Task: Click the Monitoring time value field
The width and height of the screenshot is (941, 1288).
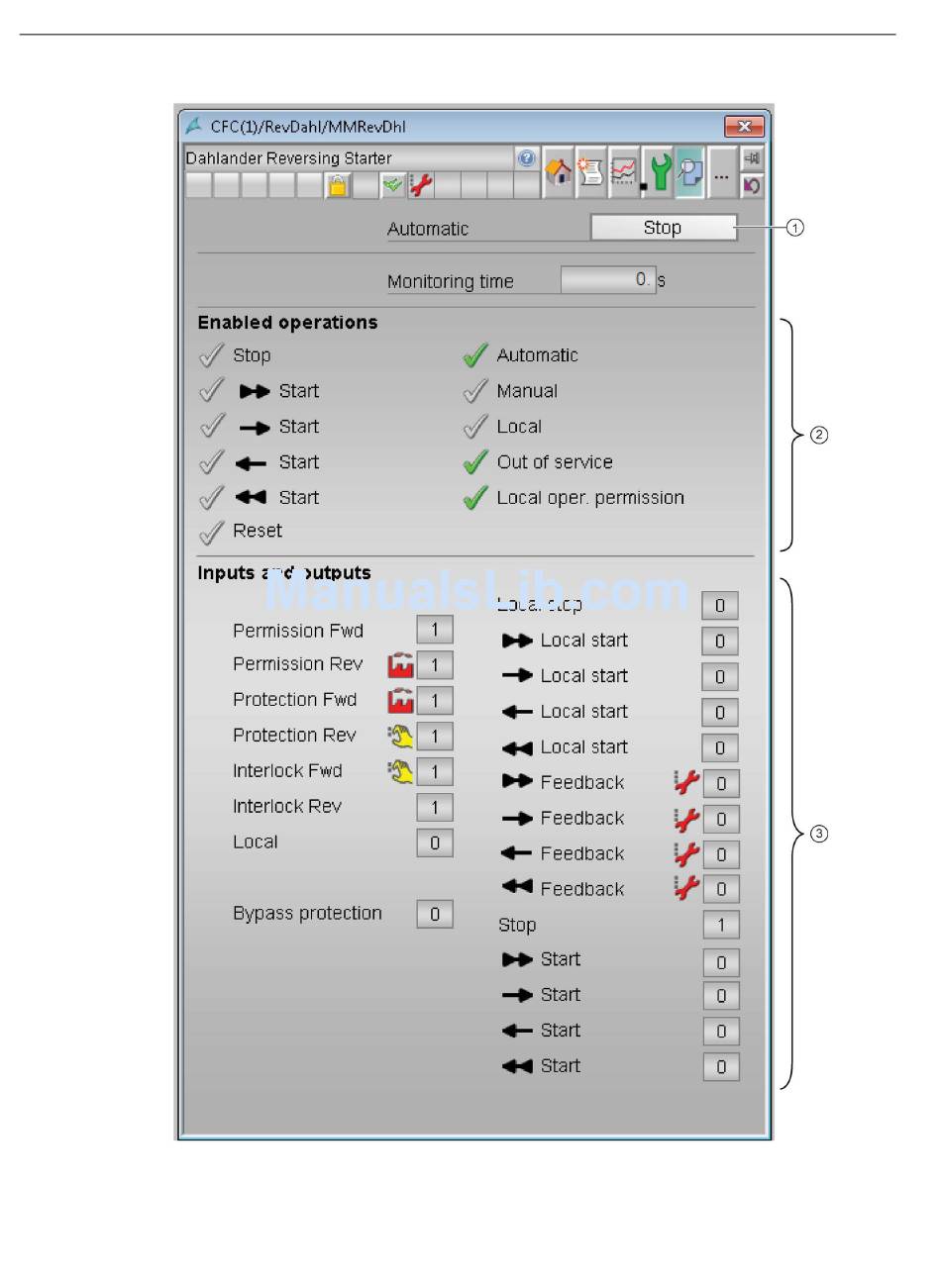Action: 608,280
